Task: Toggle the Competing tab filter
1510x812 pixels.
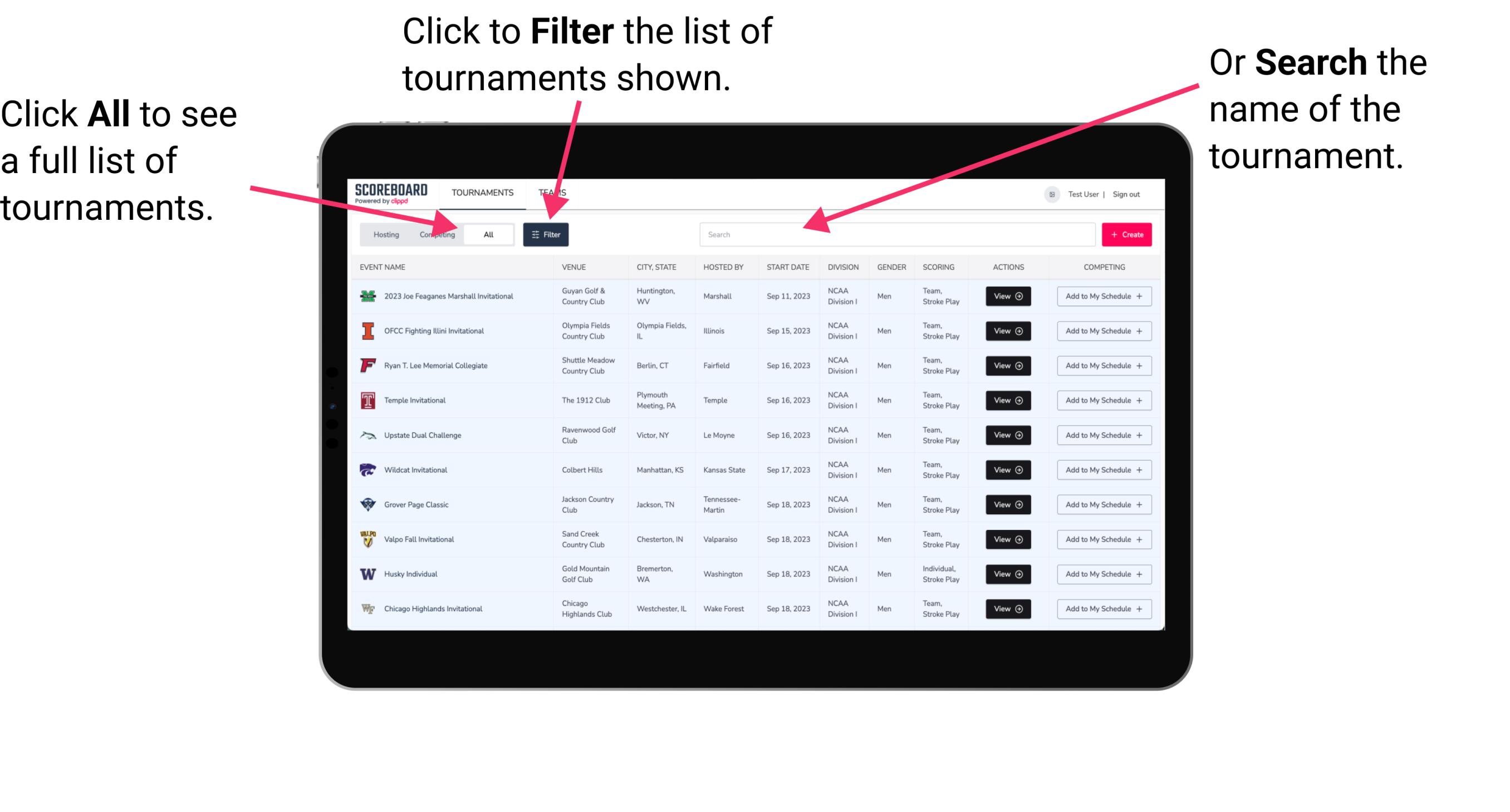Action: [435, 234]
